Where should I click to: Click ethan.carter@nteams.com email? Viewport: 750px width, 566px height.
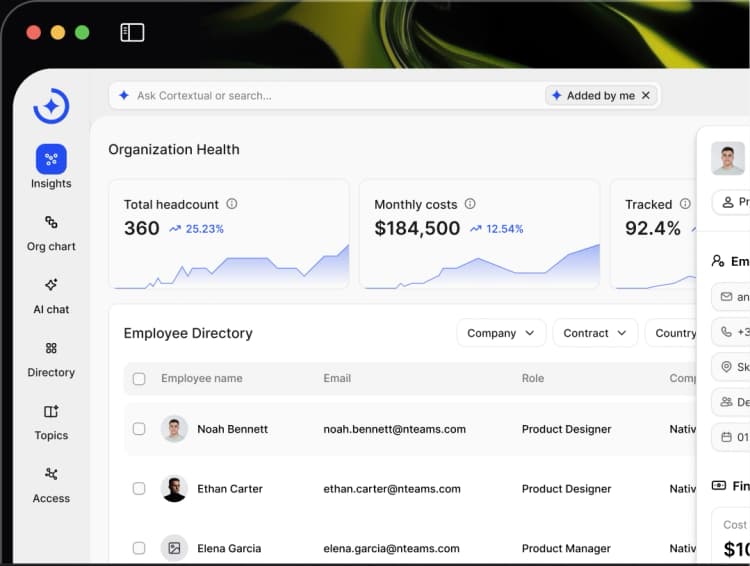392,488
